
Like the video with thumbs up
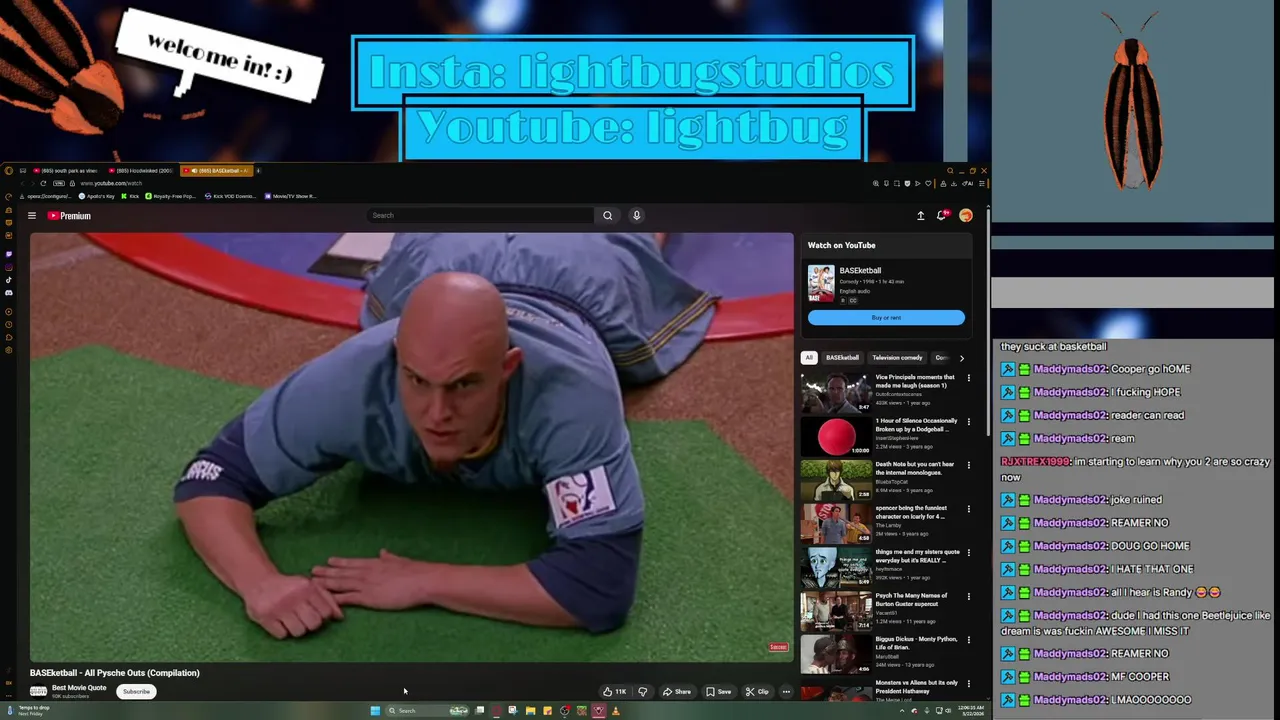(614, 691)
